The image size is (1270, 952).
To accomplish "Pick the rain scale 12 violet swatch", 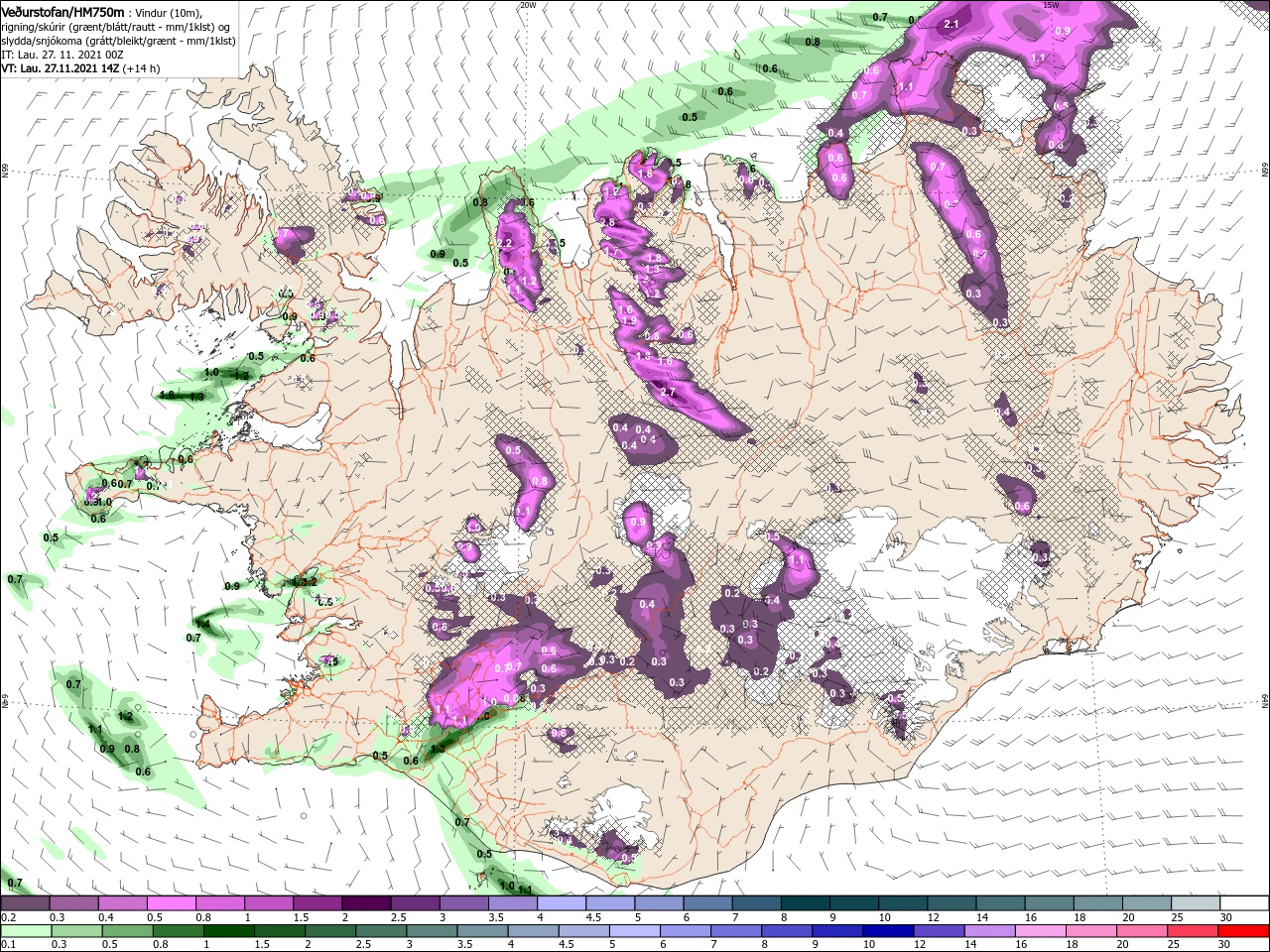I will (x=939, y=931).
